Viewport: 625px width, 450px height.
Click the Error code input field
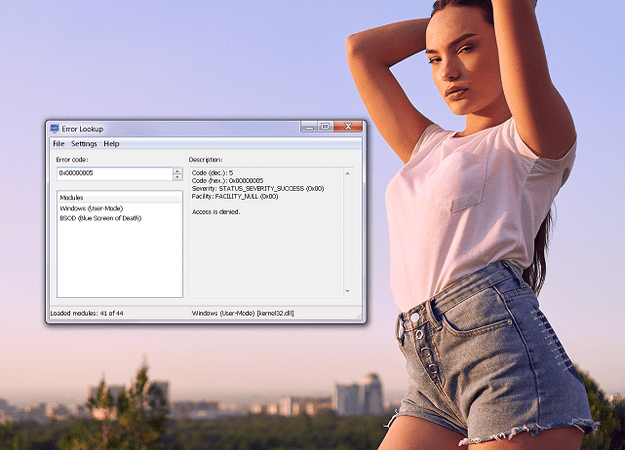point(114,173)
